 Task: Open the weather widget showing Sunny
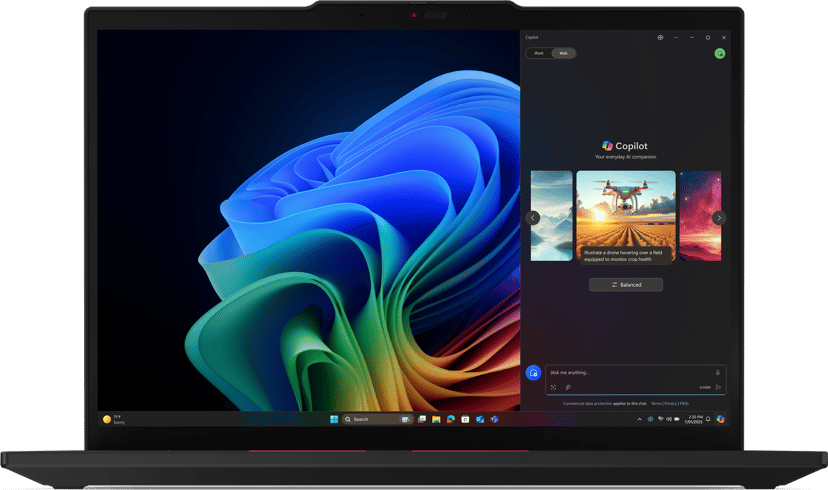(114, 419)
